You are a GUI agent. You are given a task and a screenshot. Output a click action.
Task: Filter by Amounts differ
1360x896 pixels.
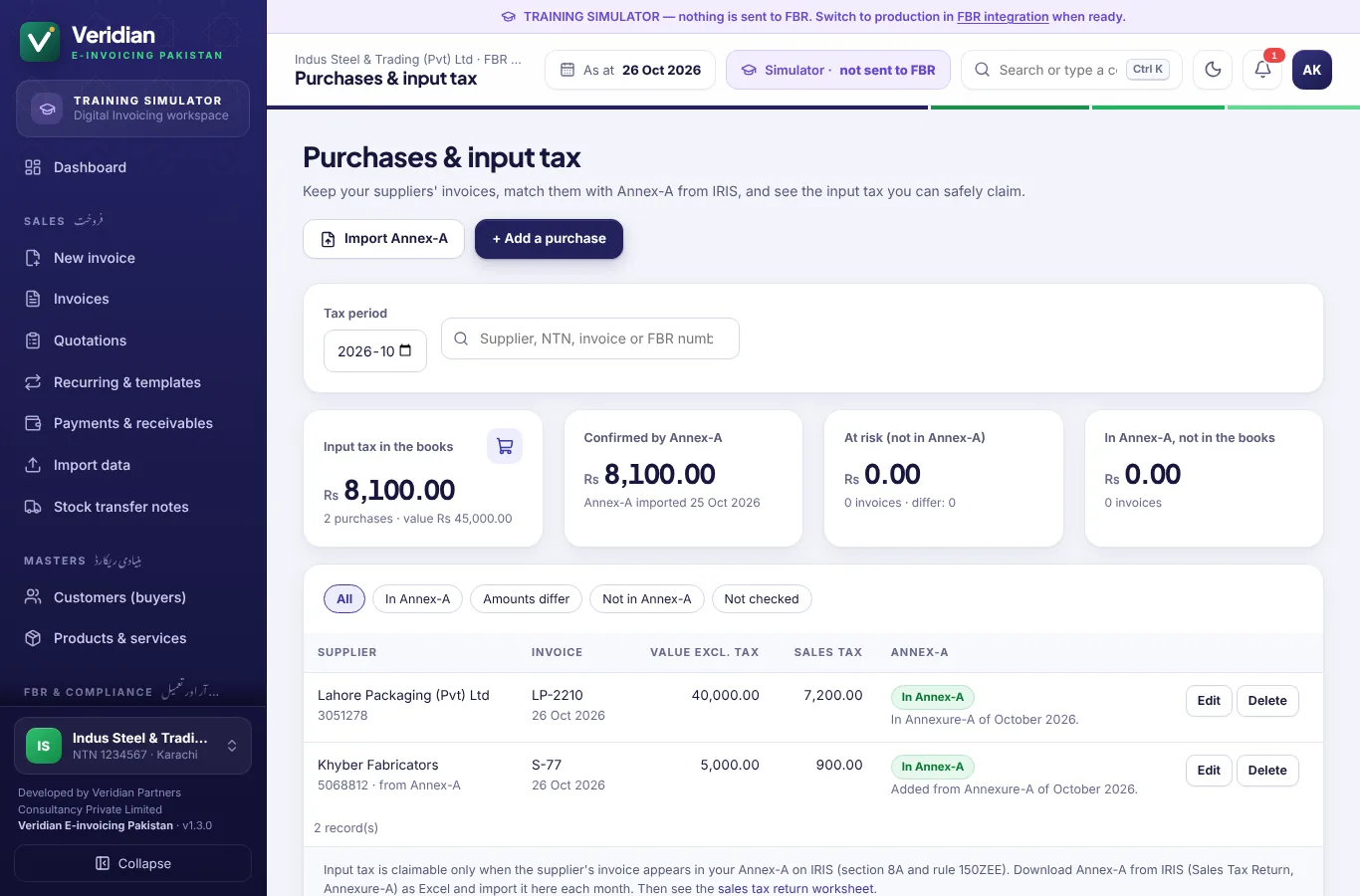click(527, 599)
